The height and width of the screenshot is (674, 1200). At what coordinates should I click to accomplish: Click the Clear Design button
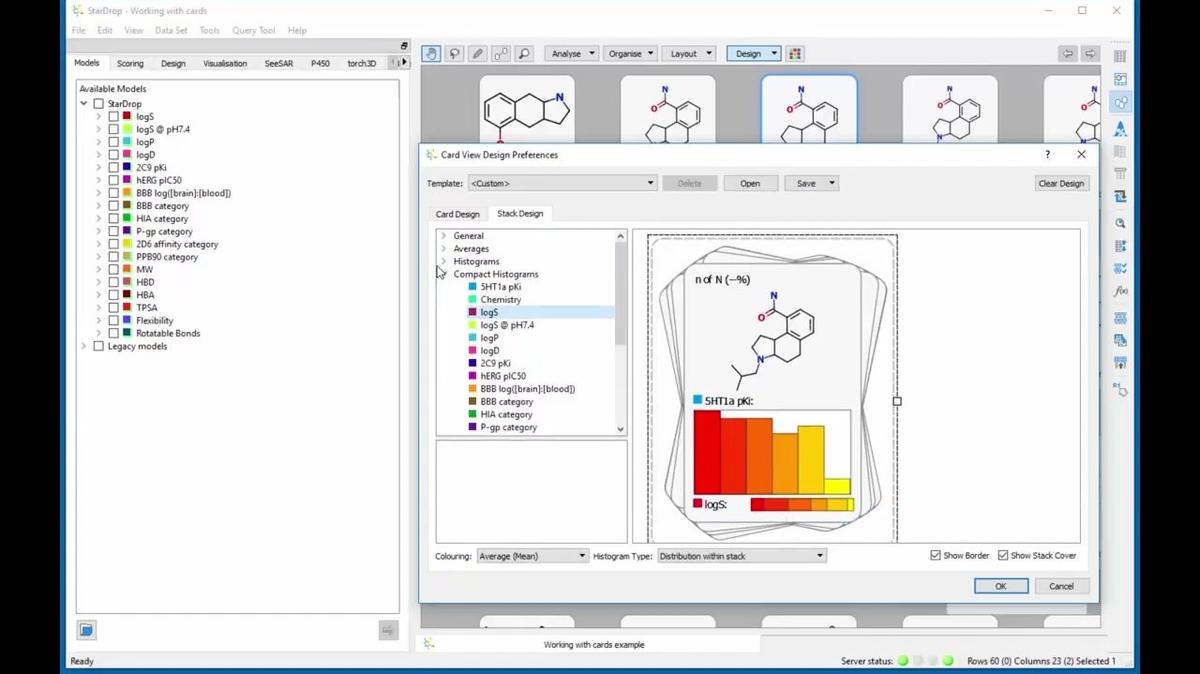coord(1061,183)
